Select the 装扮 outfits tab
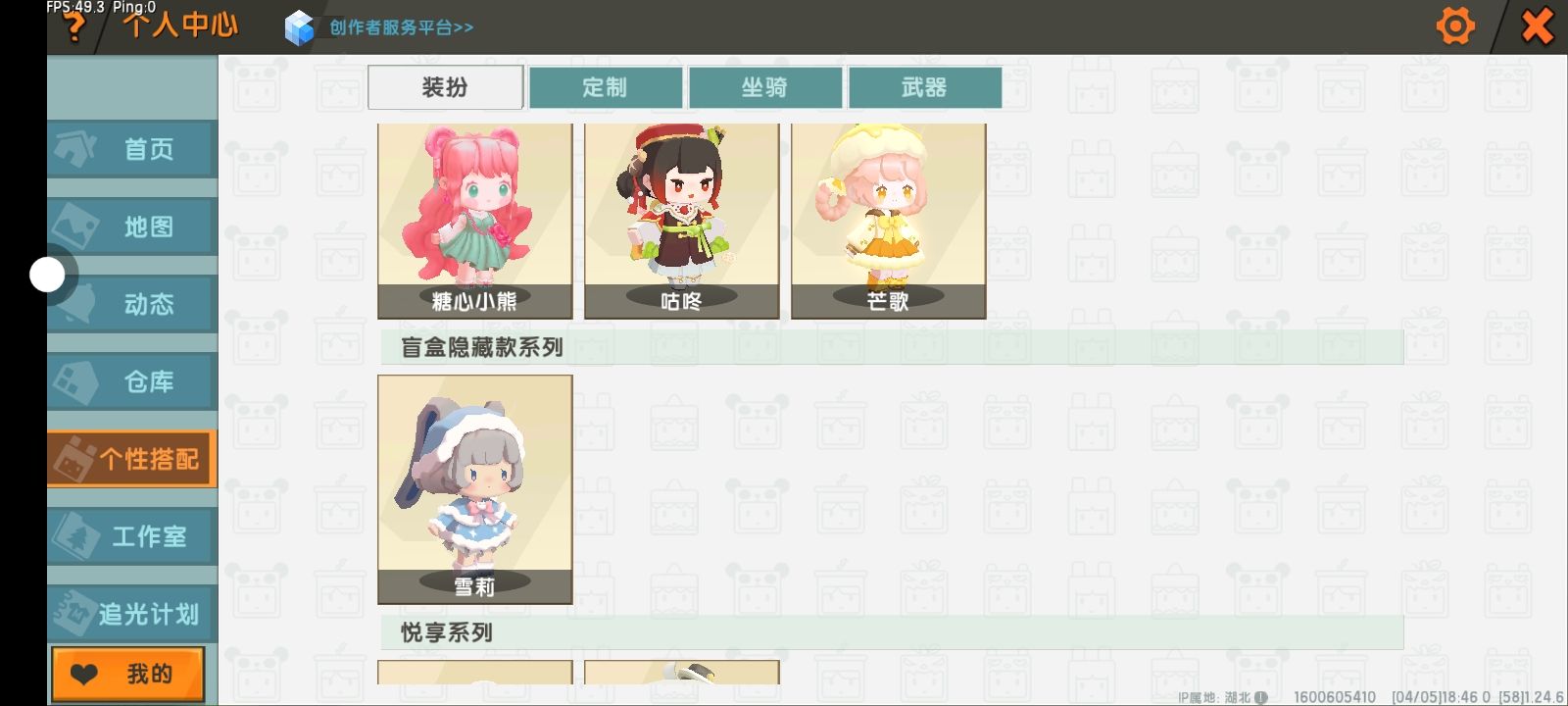Screen dimensions: 1568x706 tap(445, 87)
